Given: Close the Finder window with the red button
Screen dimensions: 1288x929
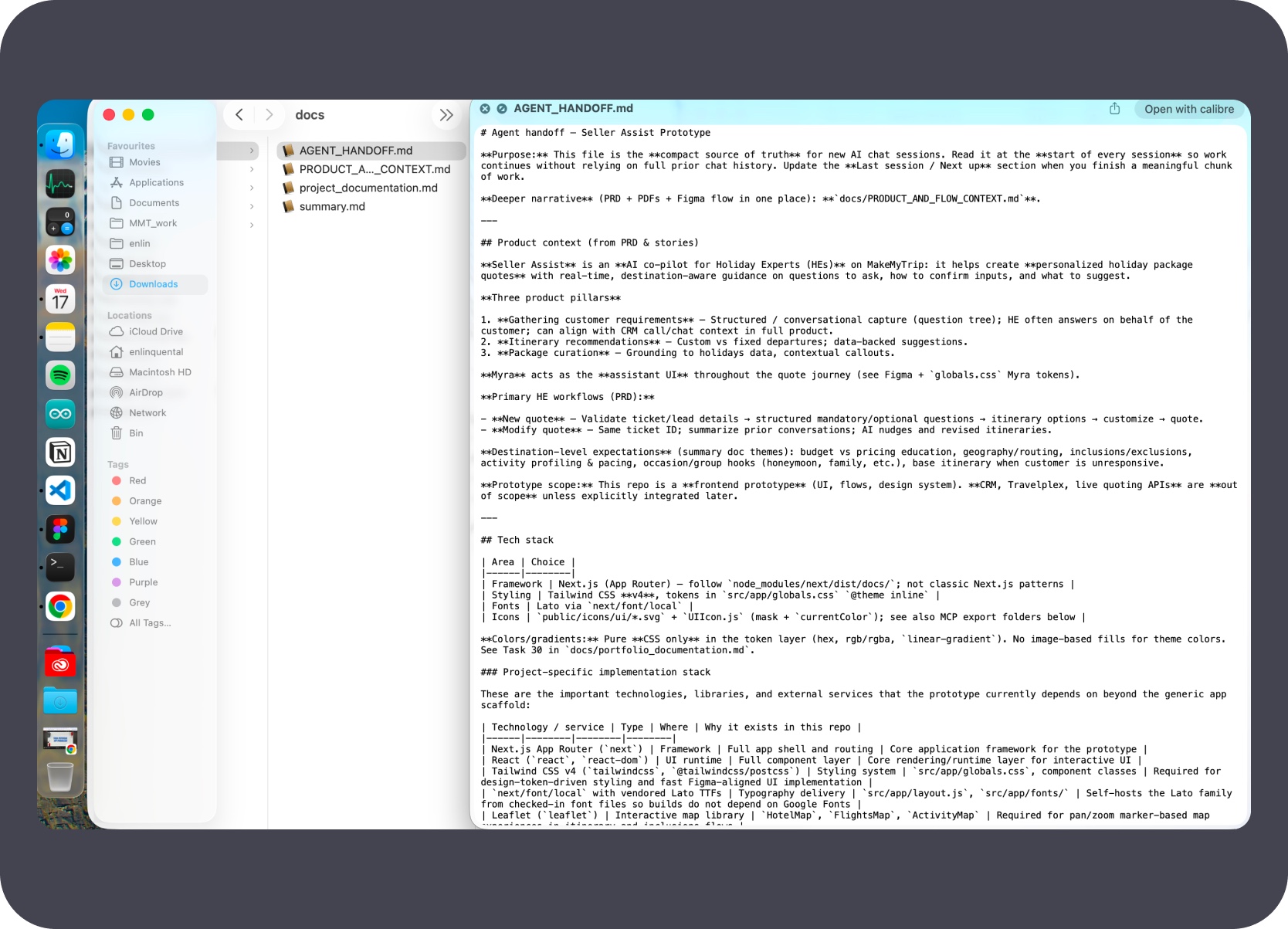Looking at the screenshot, I should pyautogui.click(x=109, y=115).
